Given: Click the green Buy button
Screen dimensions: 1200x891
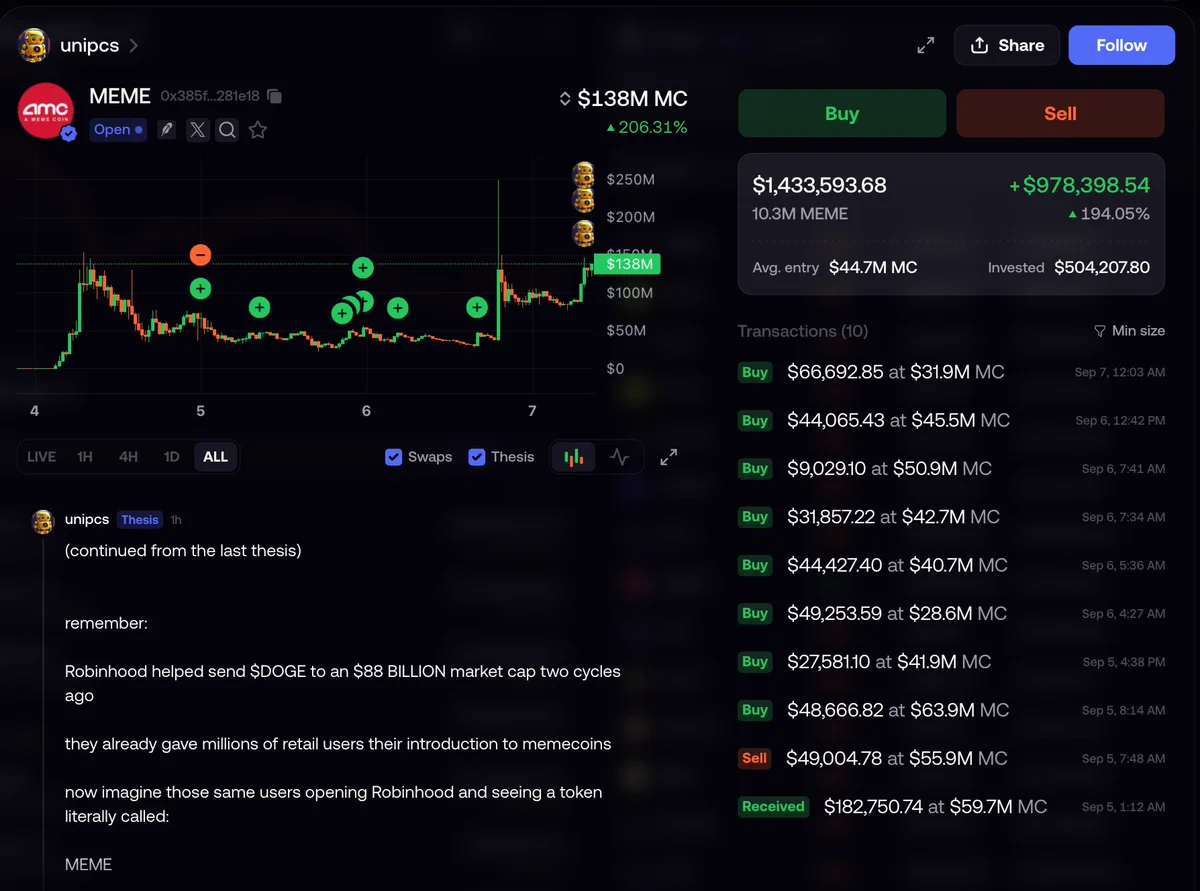Looking at the screenshot, I should point(842,113).
